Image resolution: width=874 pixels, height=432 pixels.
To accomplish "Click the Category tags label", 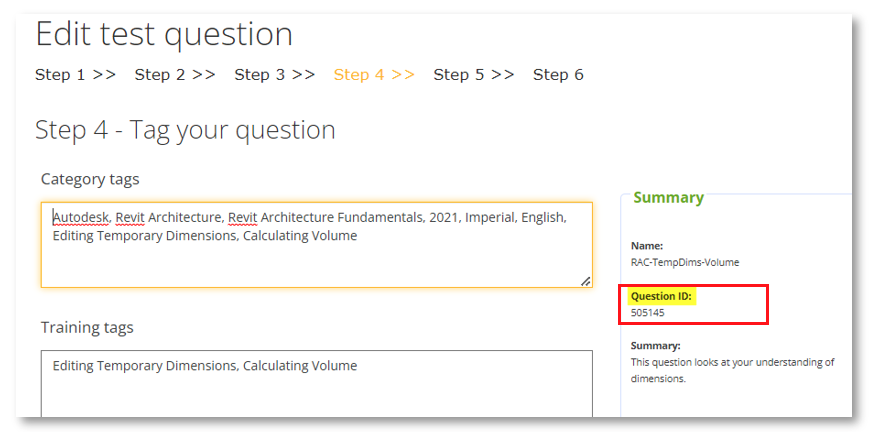I will tap(90, 179).
